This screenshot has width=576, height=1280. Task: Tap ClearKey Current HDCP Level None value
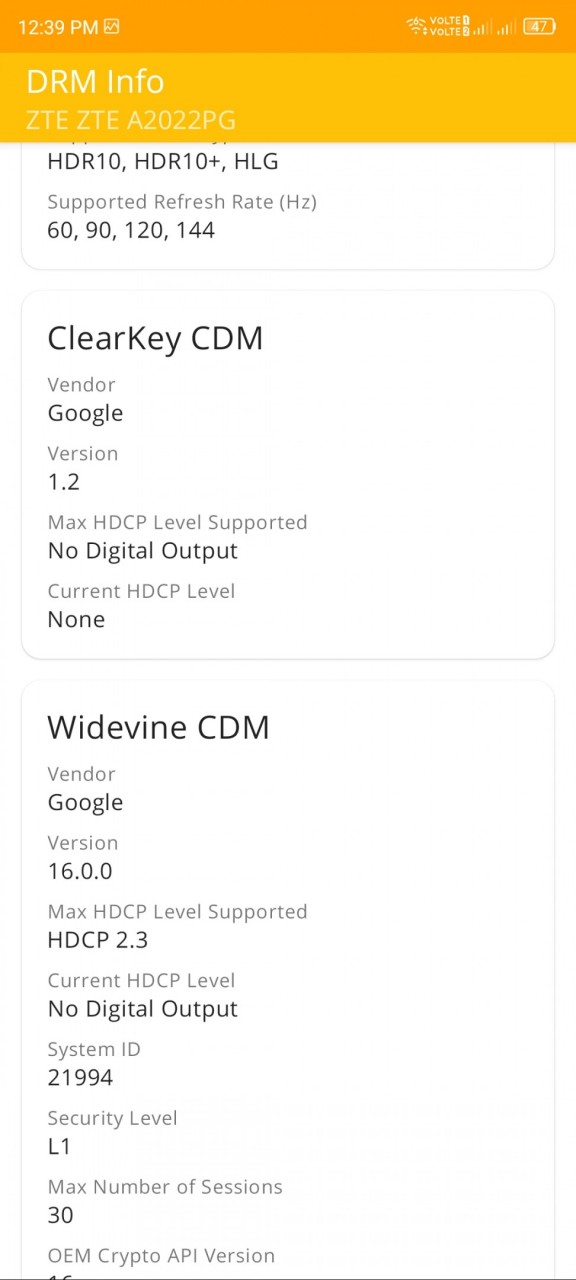click(76, 619)
